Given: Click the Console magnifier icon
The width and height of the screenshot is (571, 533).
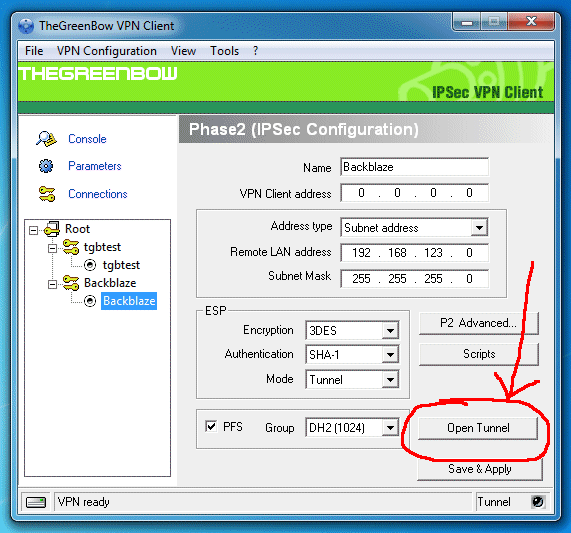Looking at the screenshot, I should [x=46, y=139].
